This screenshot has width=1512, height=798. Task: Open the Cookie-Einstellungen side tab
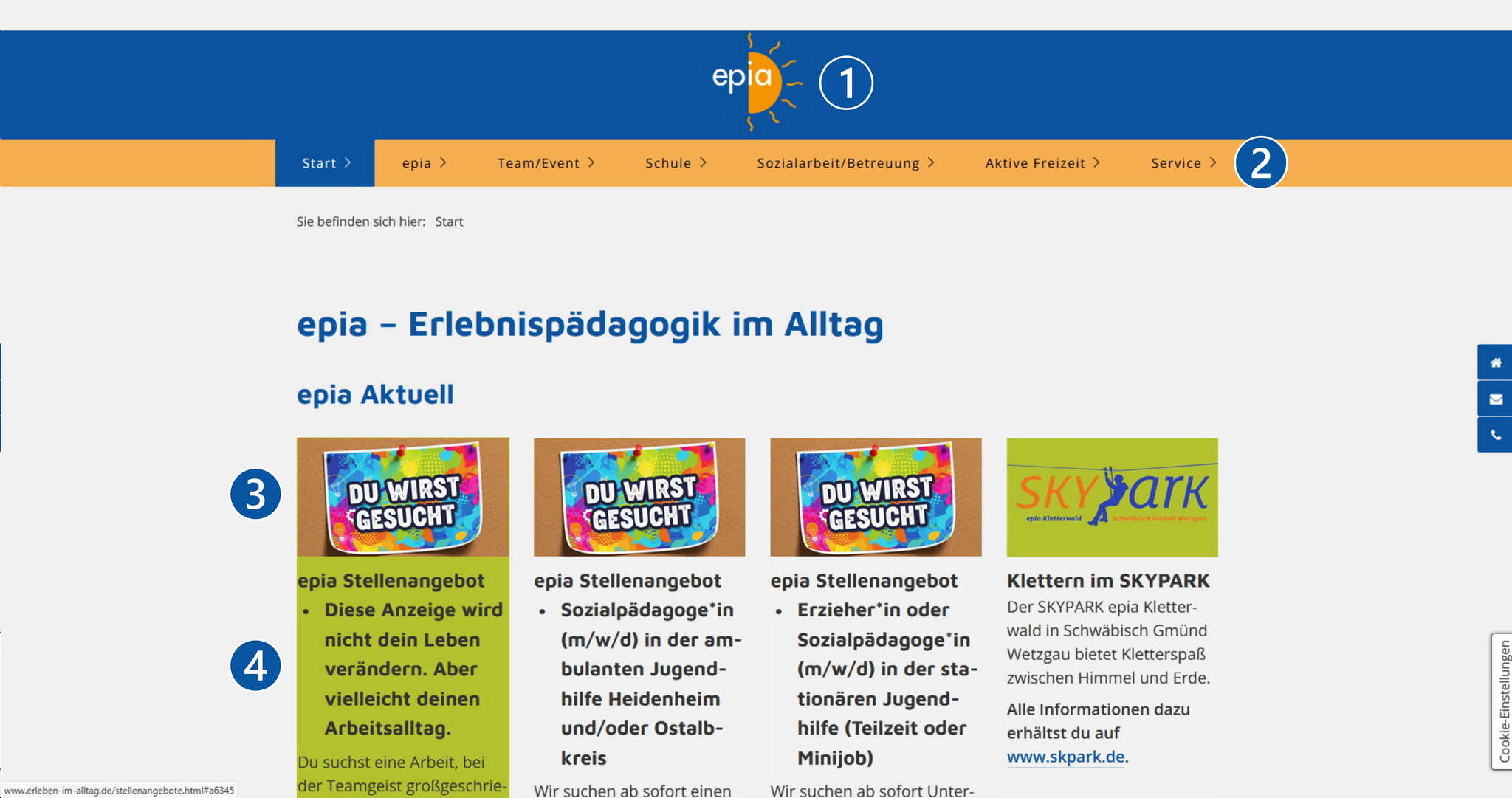[x=1502, y=701]
